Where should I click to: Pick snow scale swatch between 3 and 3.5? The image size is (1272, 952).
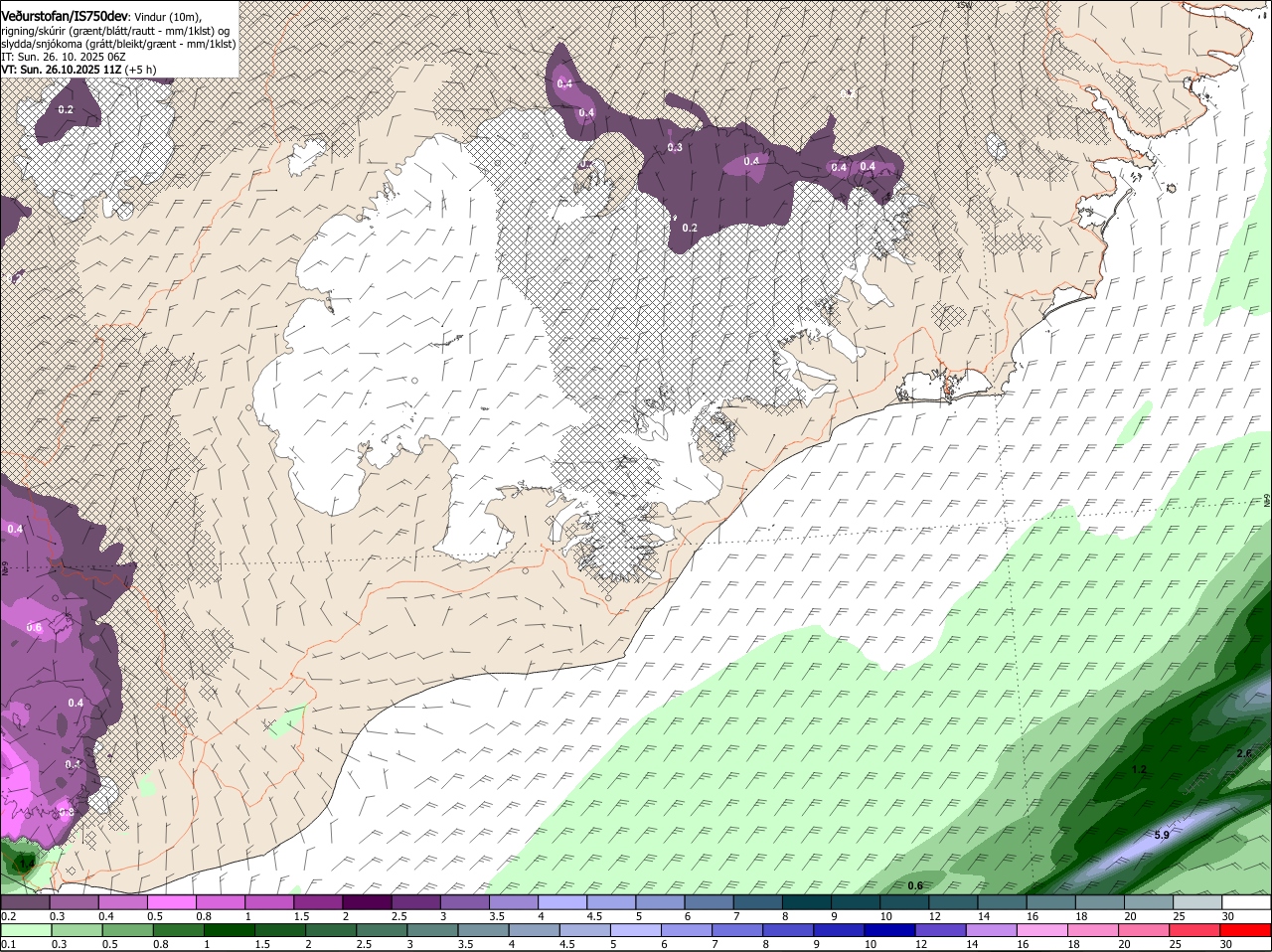pyautogui.click(x=465, y=902)
